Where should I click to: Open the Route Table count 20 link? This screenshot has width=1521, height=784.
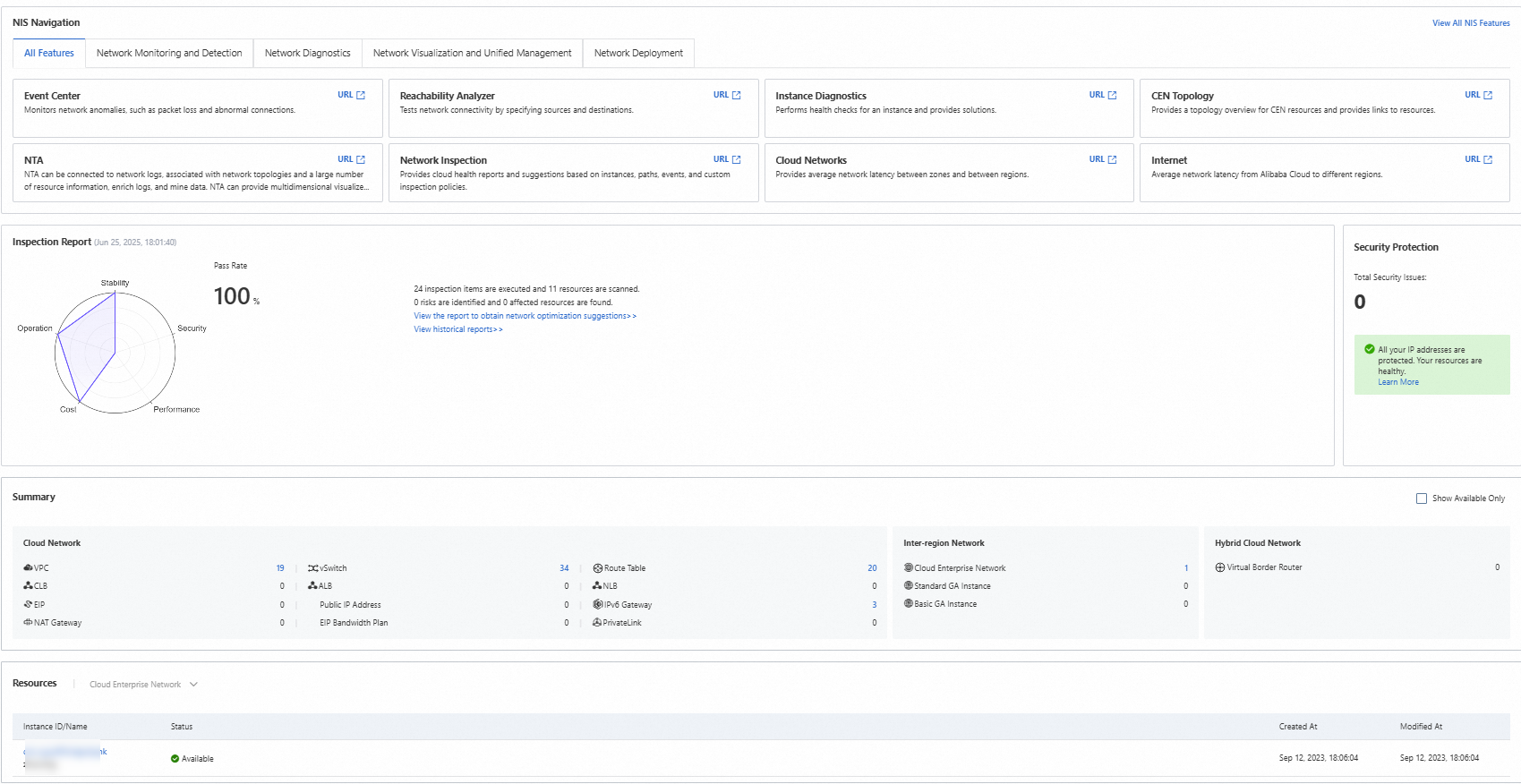[872, 568]
